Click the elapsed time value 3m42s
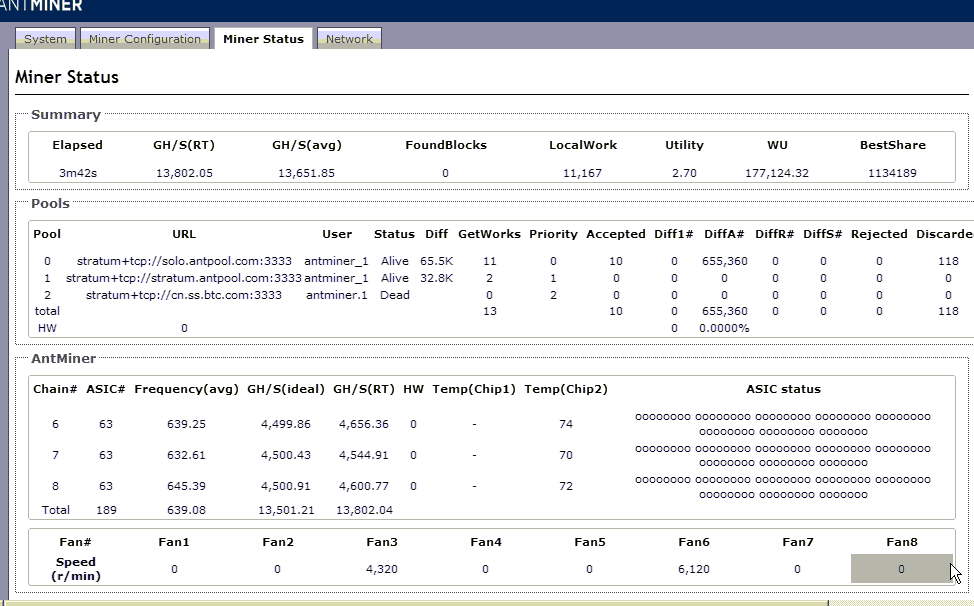Screen dimensions: 974x606 coord(78,173)
